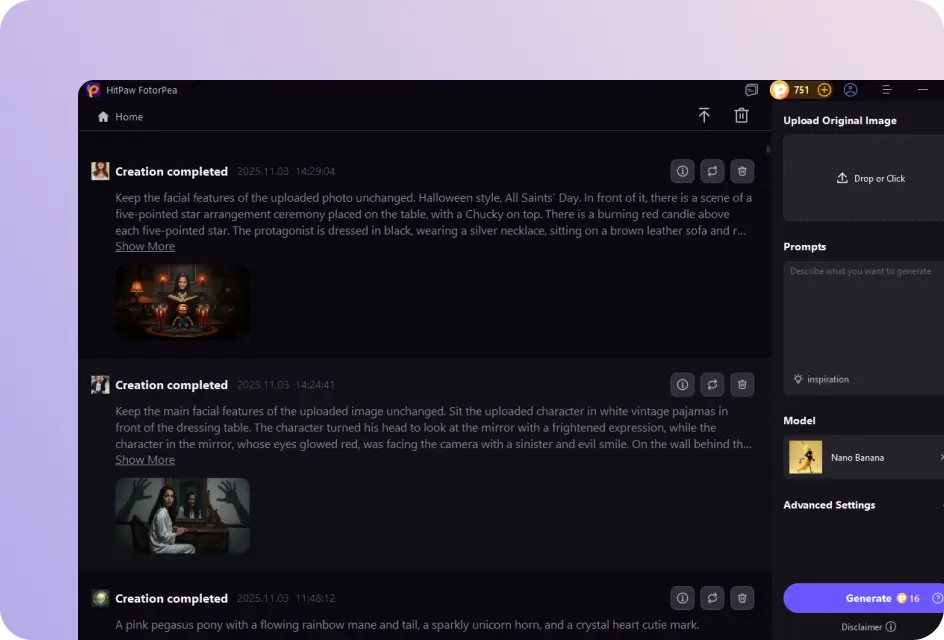The image size is (944, 640).
Task: Open the hamburger menu in title bar
Action: pos(886,90)
